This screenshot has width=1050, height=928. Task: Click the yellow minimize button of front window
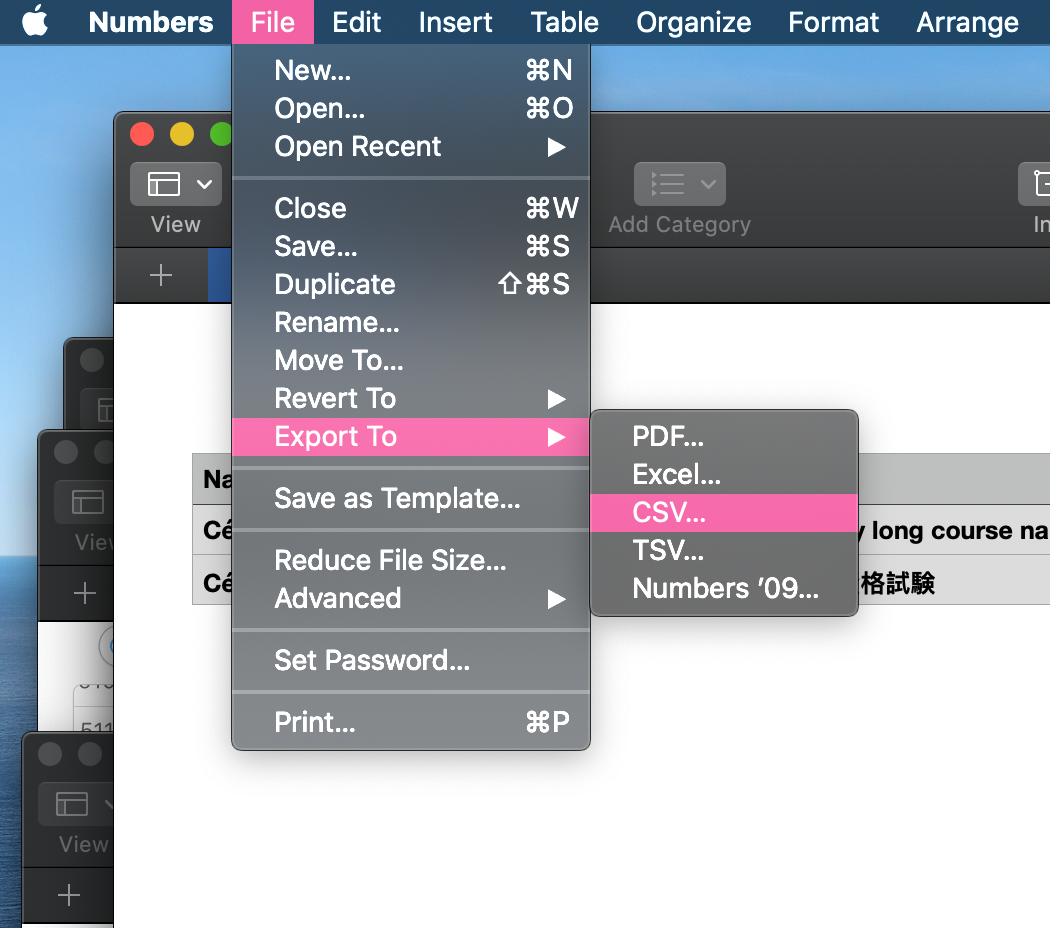tap(181, 134)
